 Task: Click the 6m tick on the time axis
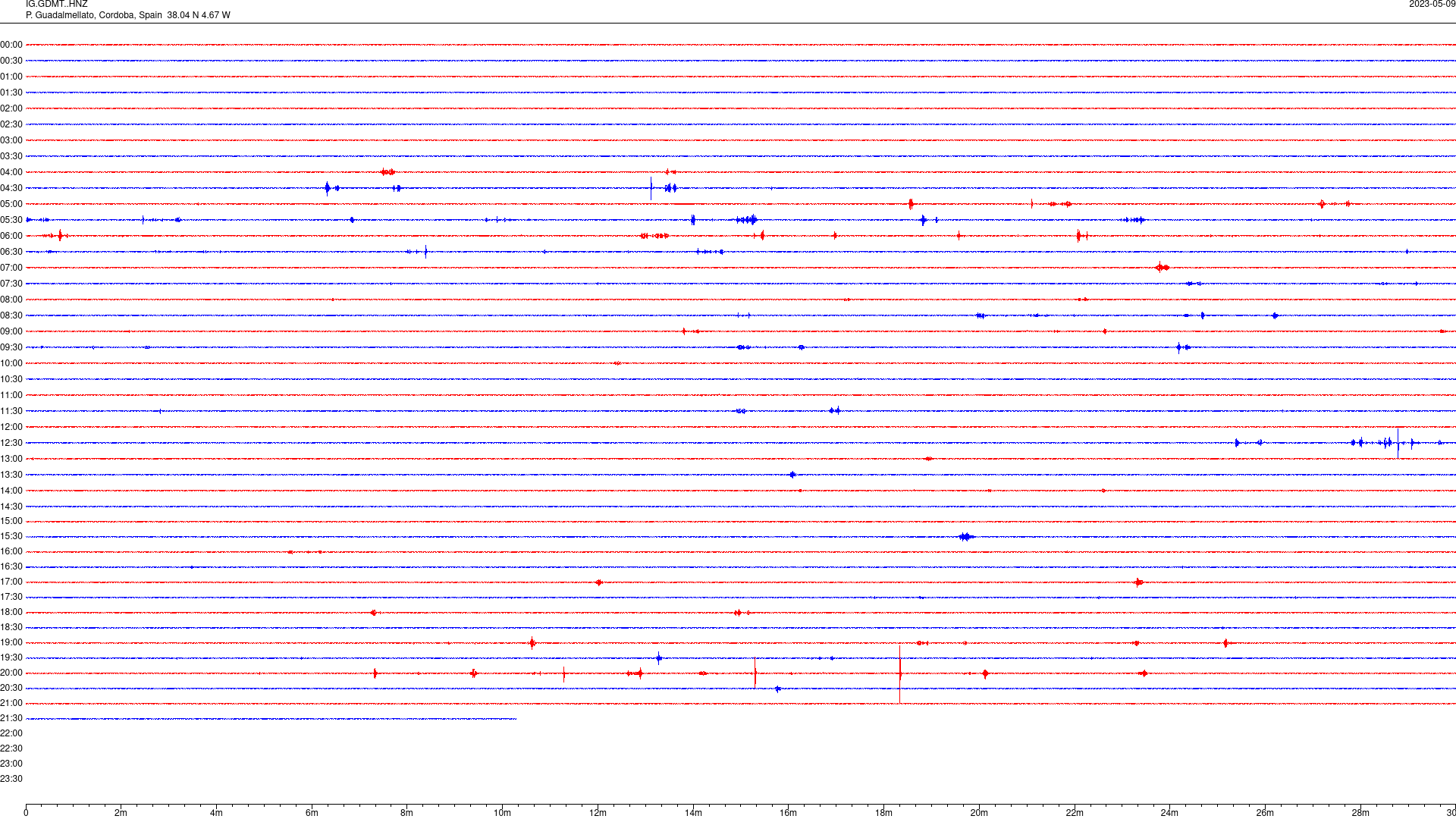tap(312, 813)
